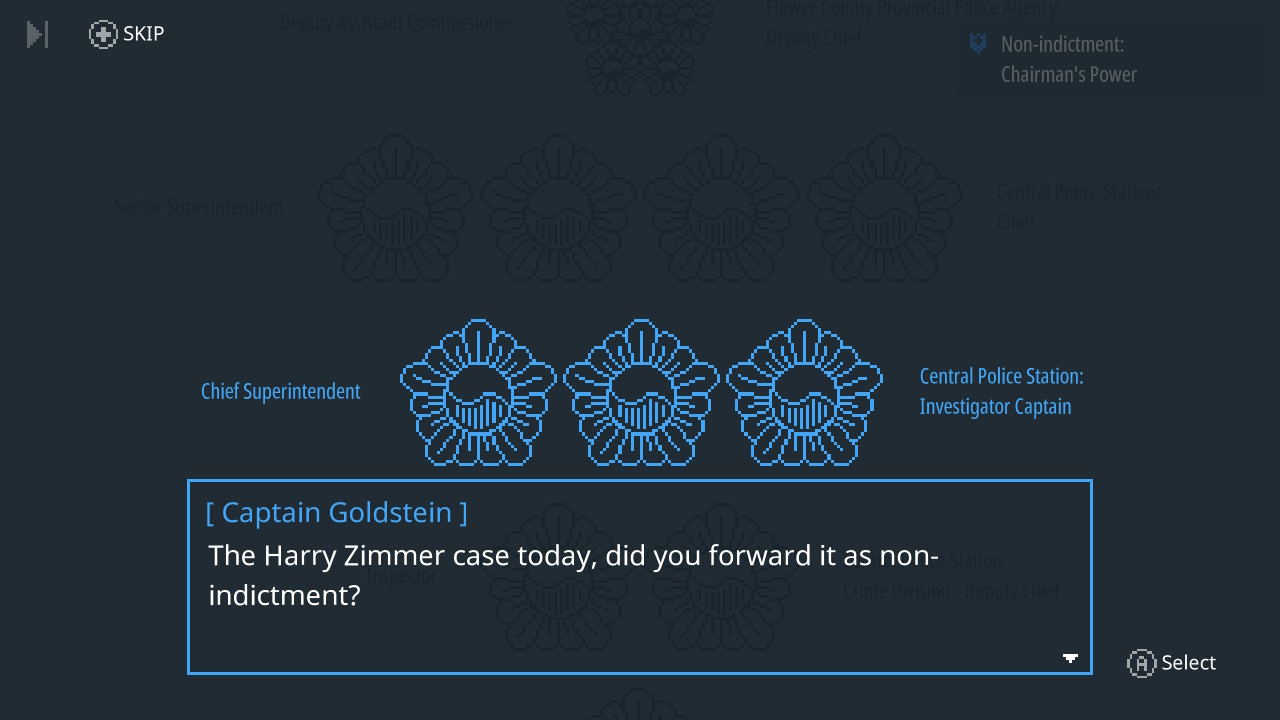Select the faded Senior Superintendent label
Viewport: 1280px width, 720px height.
click(x=198, y=207)
